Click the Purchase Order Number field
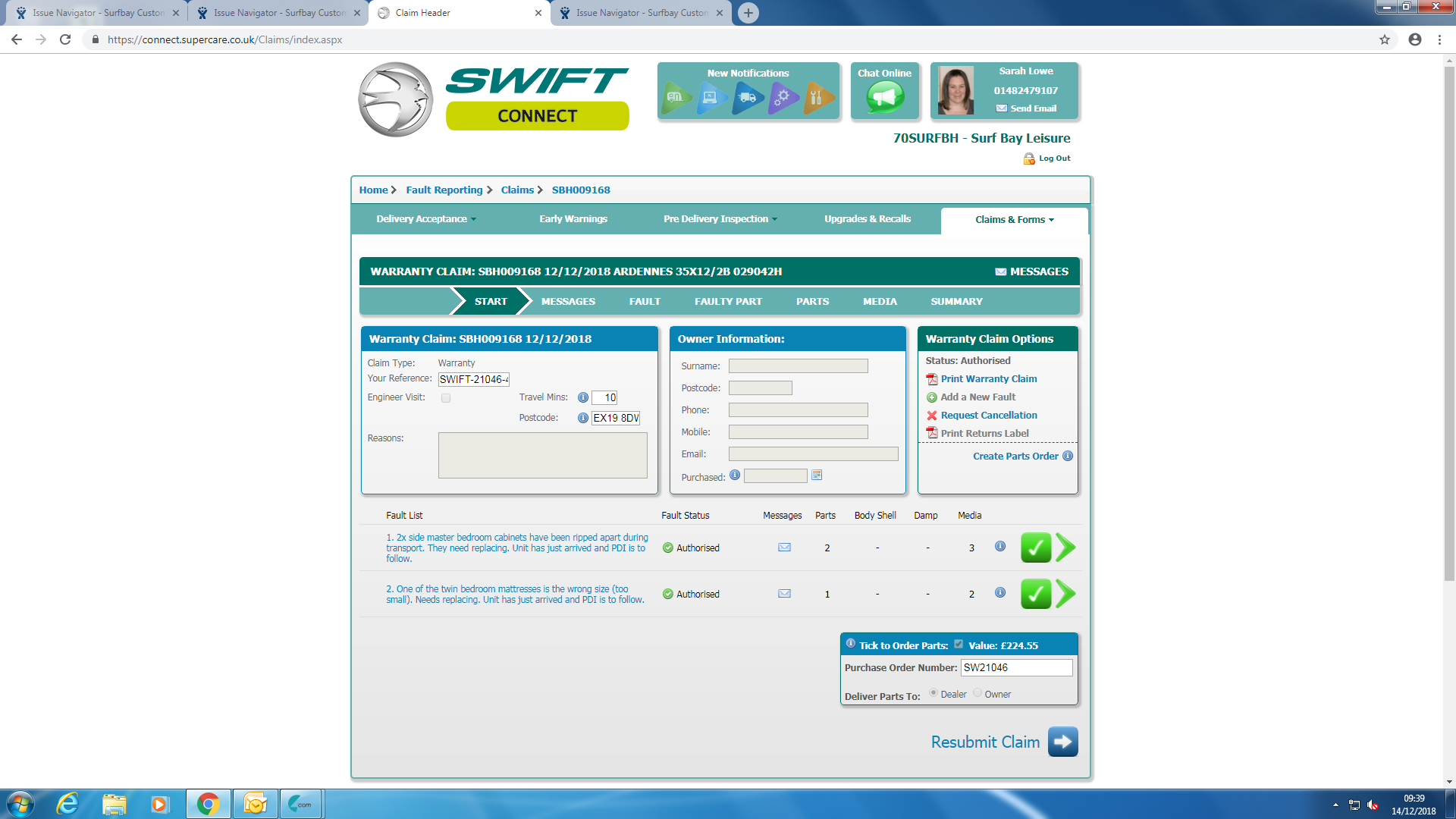The image size is (1456, 819). tap(1015, 667)
